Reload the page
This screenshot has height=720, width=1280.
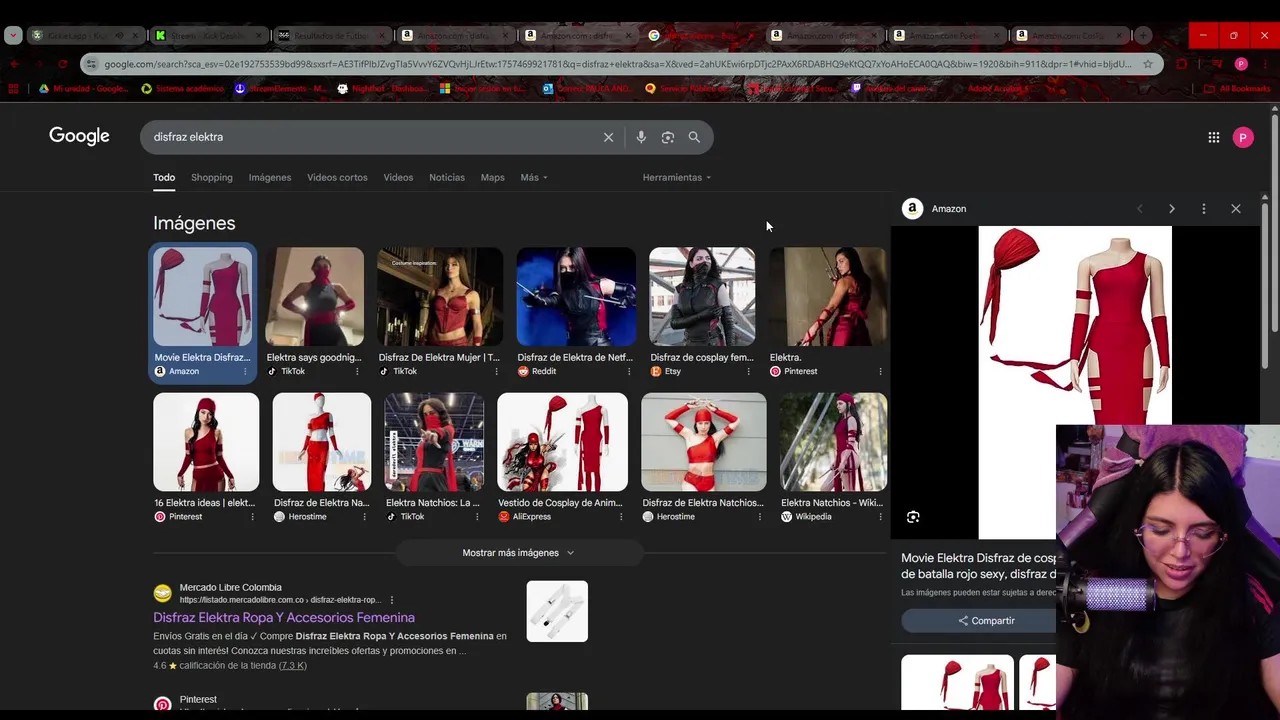[x=62, y=64]
